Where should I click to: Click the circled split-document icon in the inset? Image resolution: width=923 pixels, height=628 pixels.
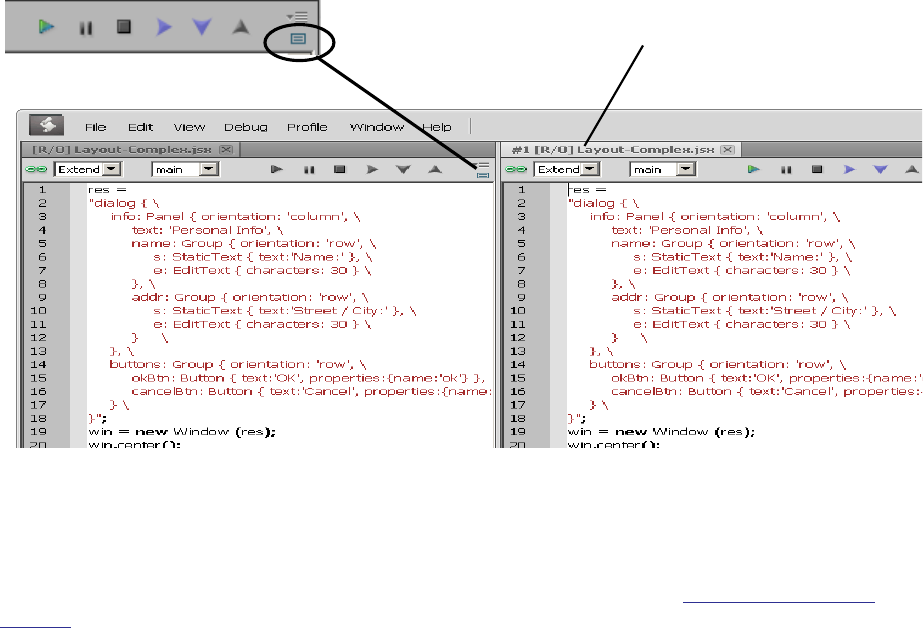tap(298, 39)
